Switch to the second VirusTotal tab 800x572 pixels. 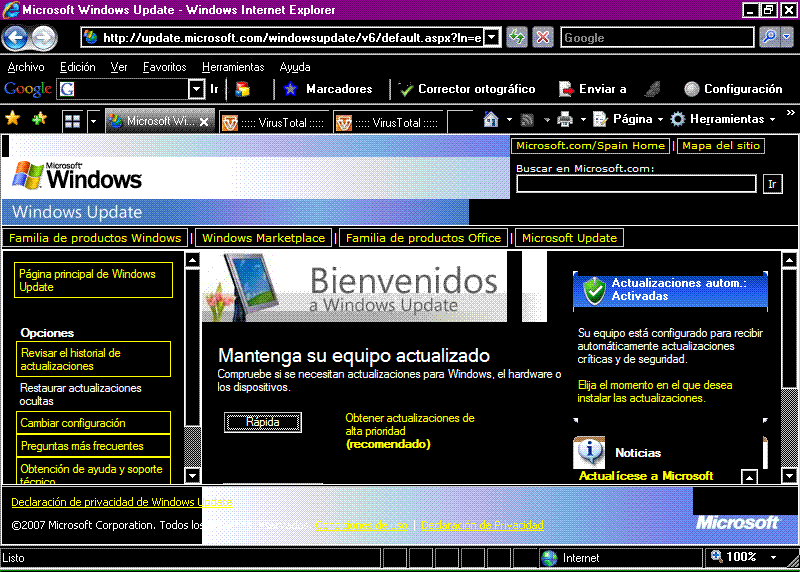point(388,122)
